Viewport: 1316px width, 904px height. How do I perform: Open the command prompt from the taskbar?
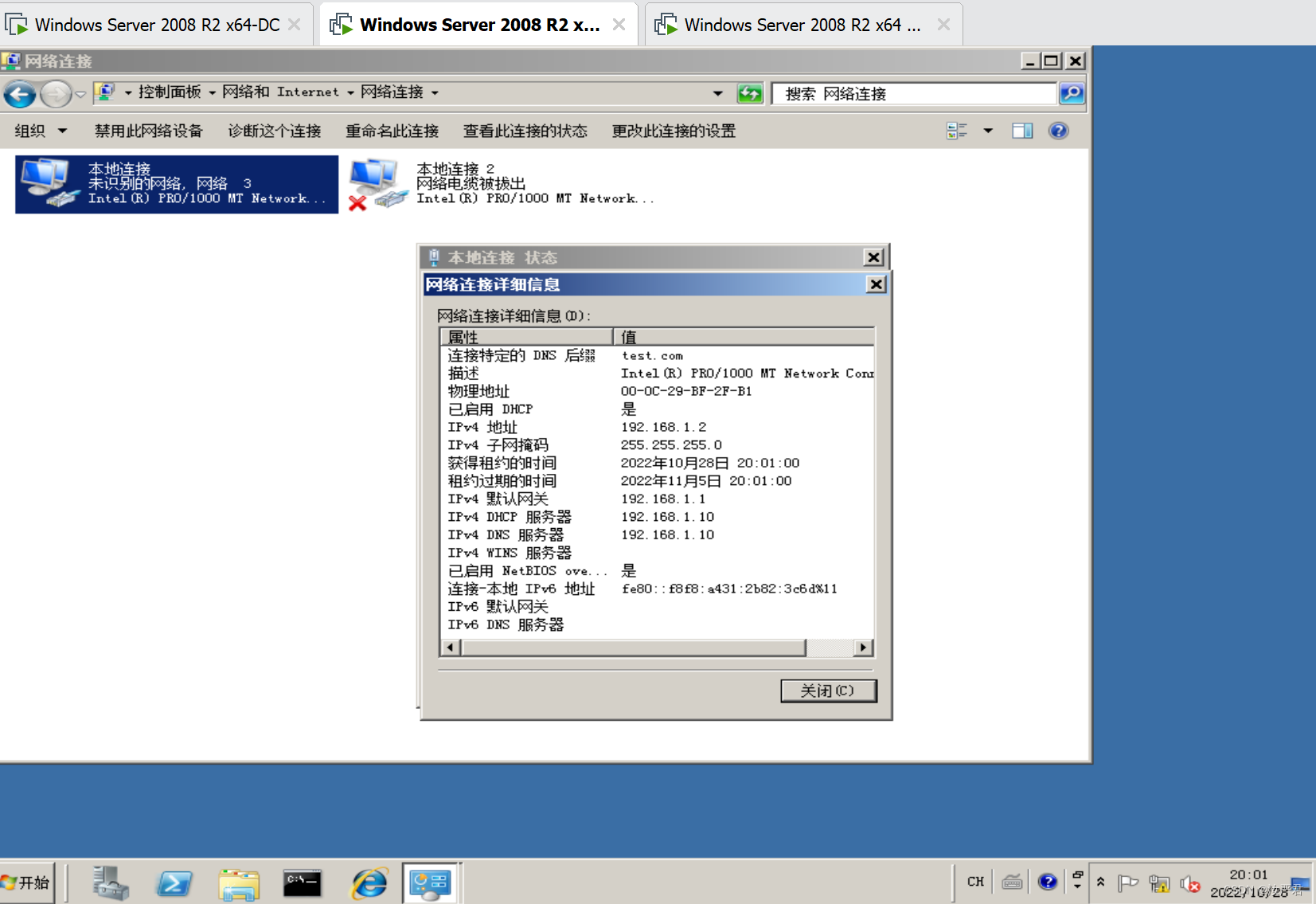tap(303, 882)
